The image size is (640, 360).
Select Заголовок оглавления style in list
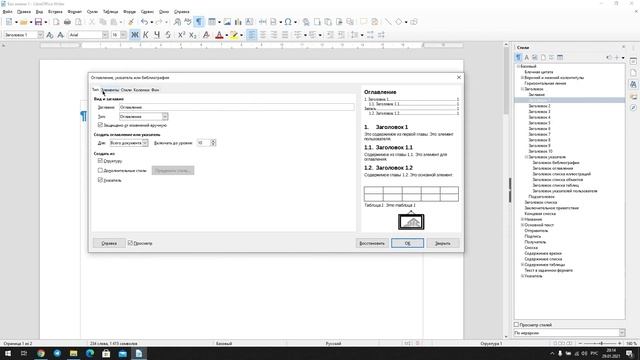[553, 168]
